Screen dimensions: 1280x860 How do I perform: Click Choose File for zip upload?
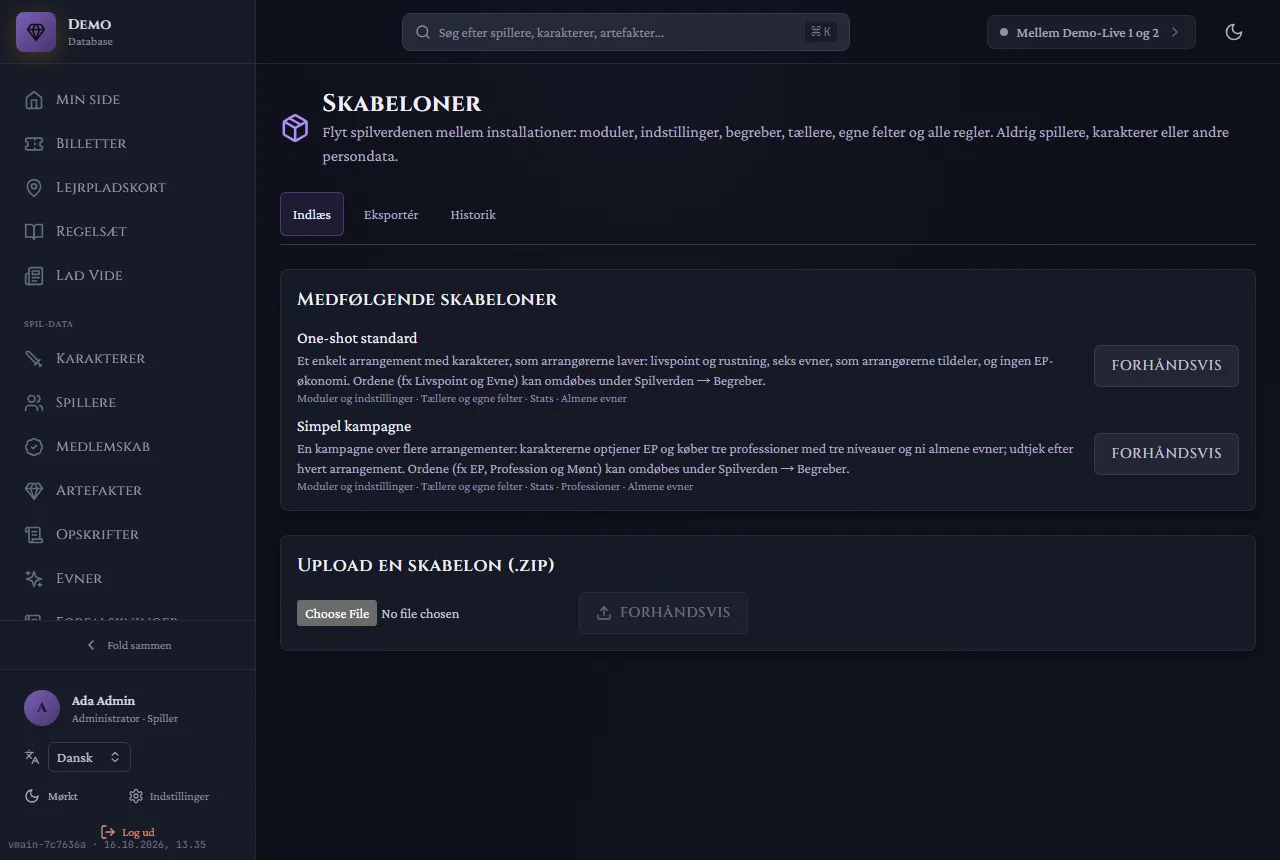click(337, 613)
